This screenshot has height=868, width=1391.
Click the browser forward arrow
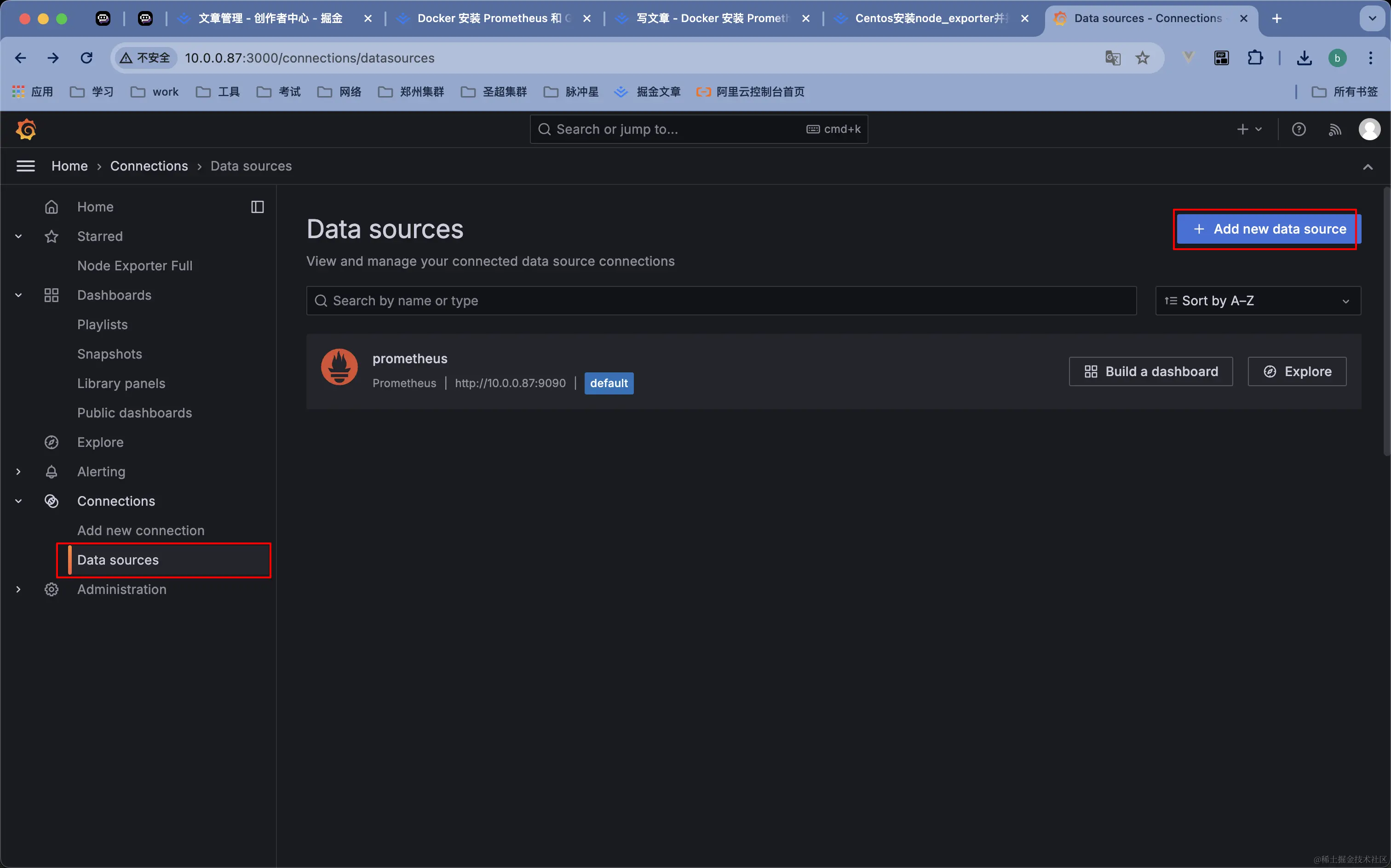(x=53, y=58)
